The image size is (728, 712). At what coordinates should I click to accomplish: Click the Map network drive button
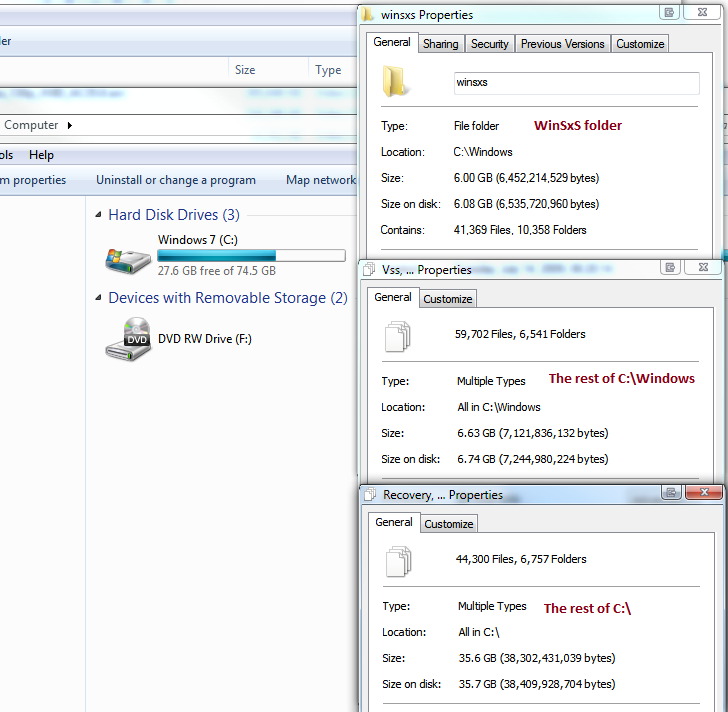tap(320, 180)
